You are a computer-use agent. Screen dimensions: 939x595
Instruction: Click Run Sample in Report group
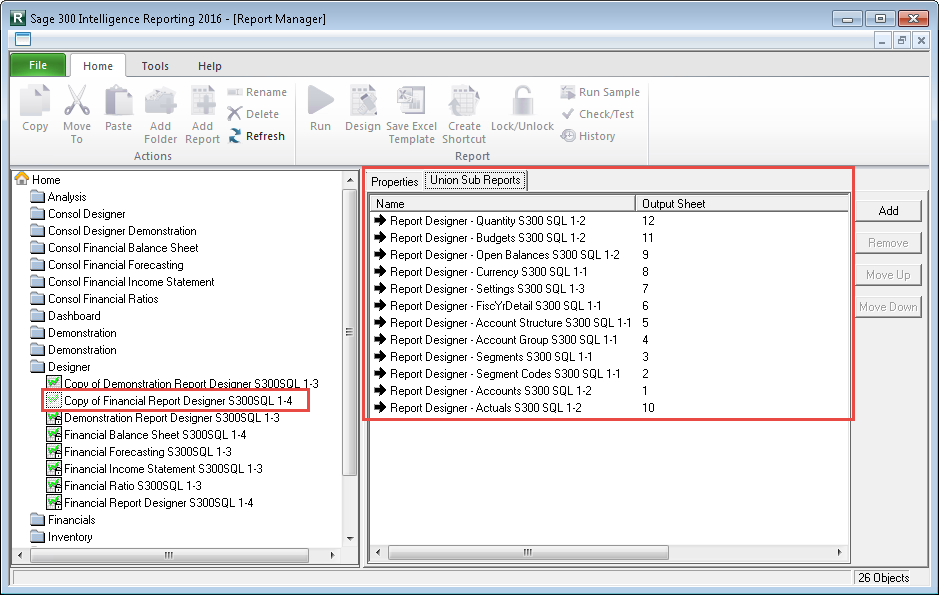click(600, 92)
